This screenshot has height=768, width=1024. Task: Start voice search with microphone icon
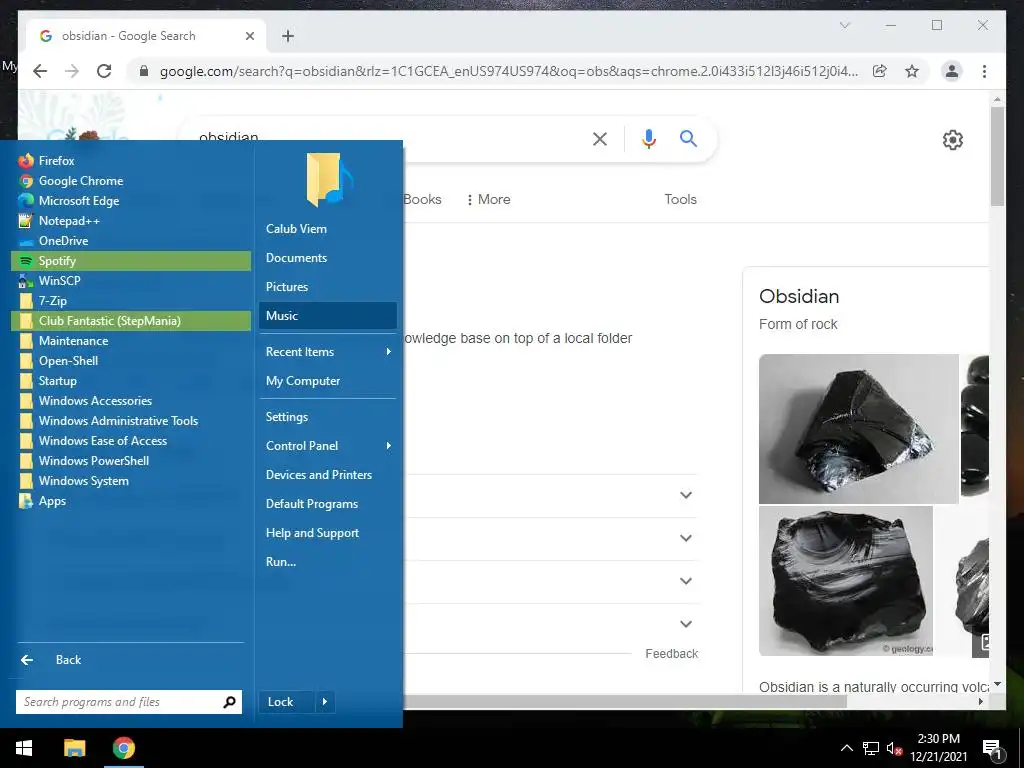(648, 138)
